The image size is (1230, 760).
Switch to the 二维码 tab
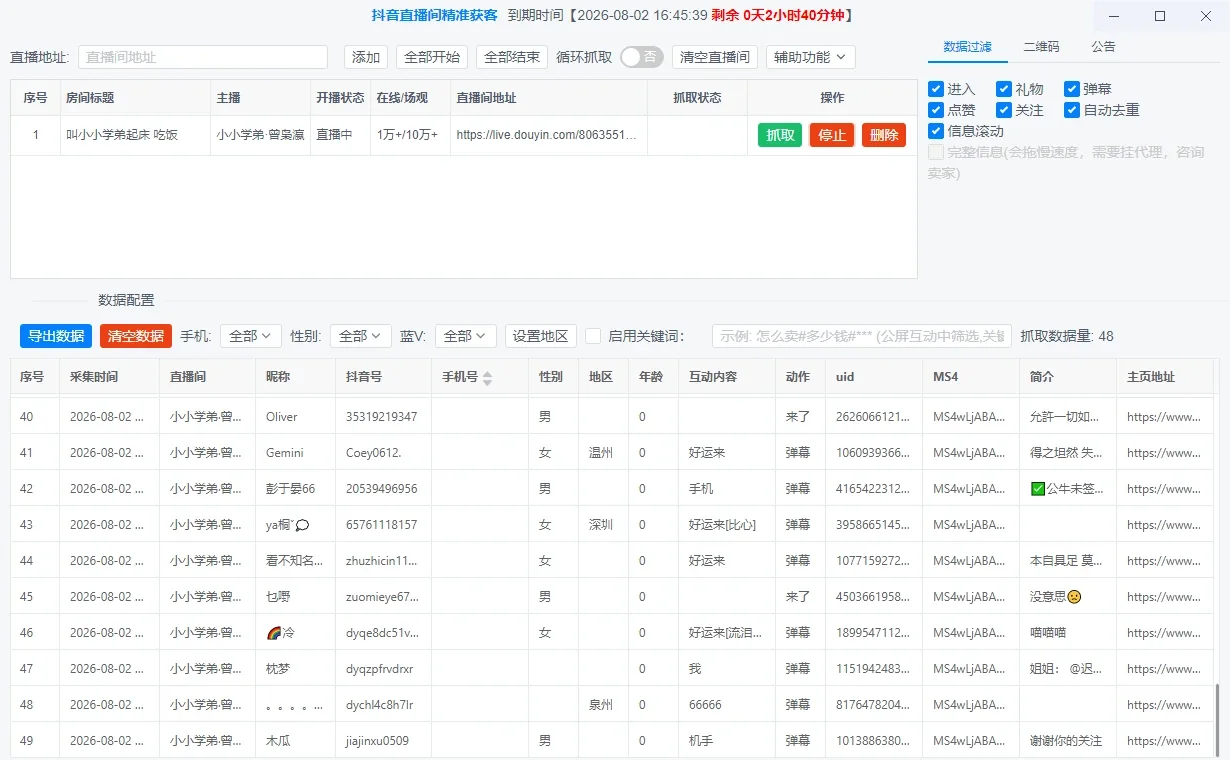point(1041,47)
